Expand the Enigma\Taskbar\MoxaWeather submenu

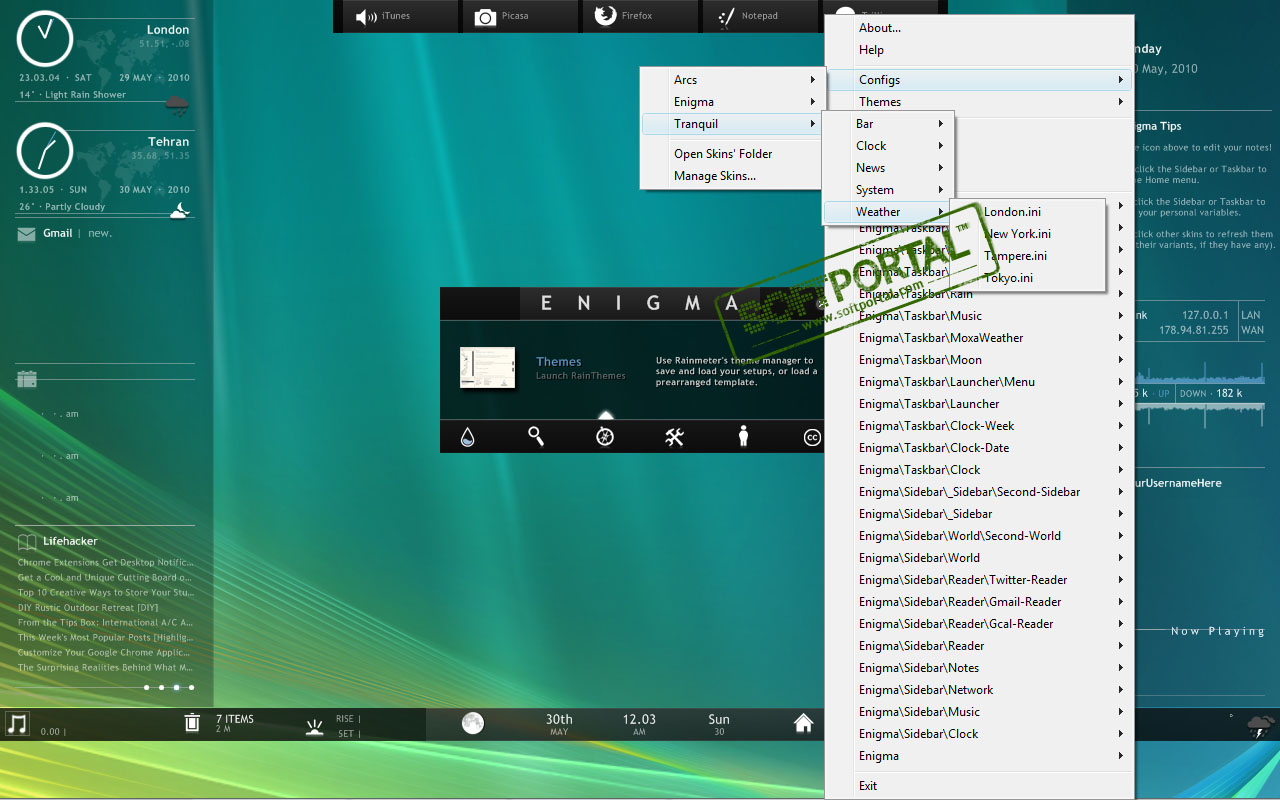click(979, 338)
